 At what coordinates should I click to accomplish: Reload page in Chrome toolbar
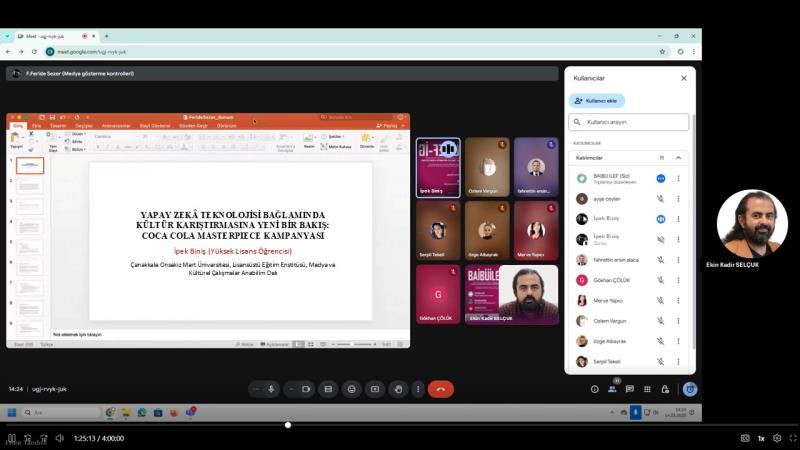[x=34, y=52]
